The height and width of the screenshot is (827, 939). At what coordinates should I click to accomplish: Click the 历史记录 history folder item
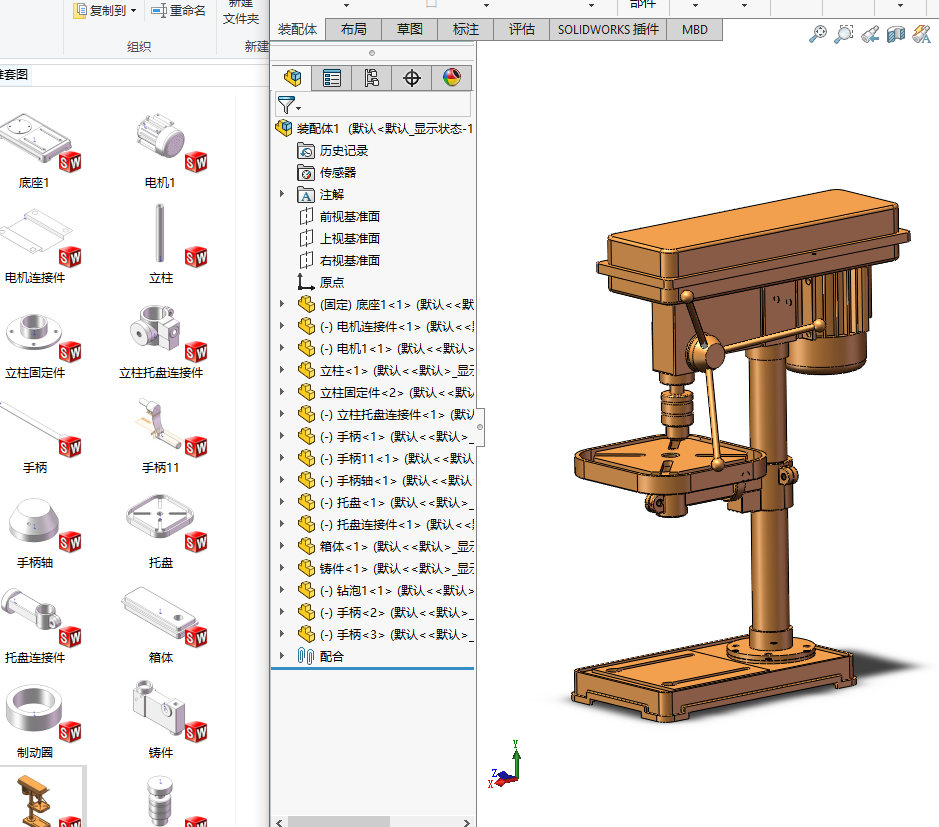point(343,151)
